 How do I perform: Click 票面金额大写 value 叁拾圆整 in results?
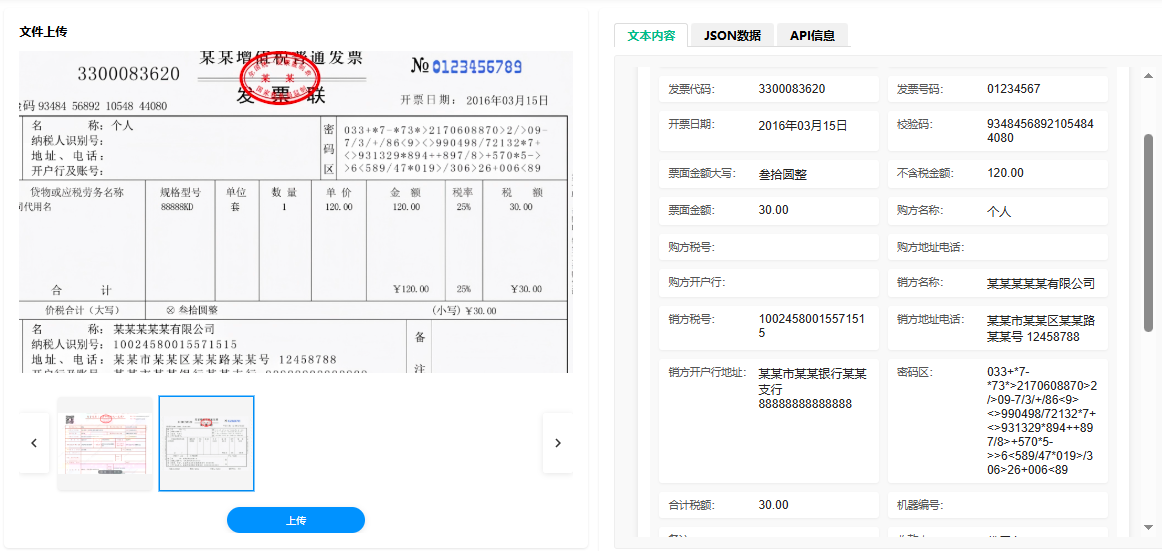783,175
